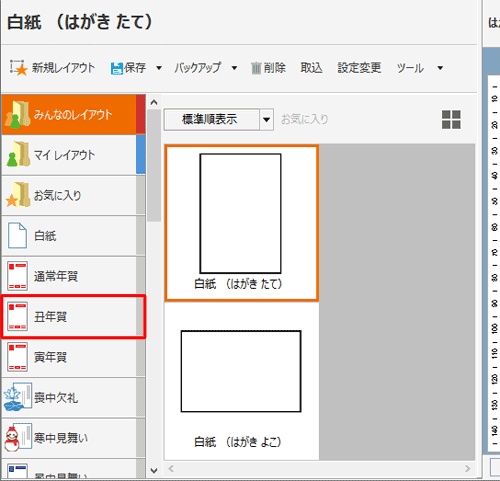
Task: Click the 削除 label
Action: pyautogui.click(x=275, y=68)
